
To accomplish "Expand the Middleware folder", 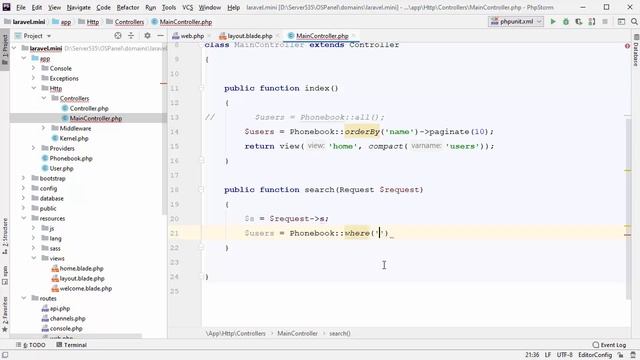I will 44,128.
